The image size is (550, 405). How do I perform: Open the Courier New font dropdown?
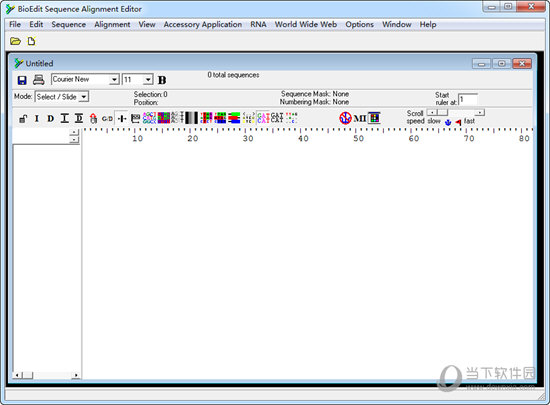coord(114,80)
